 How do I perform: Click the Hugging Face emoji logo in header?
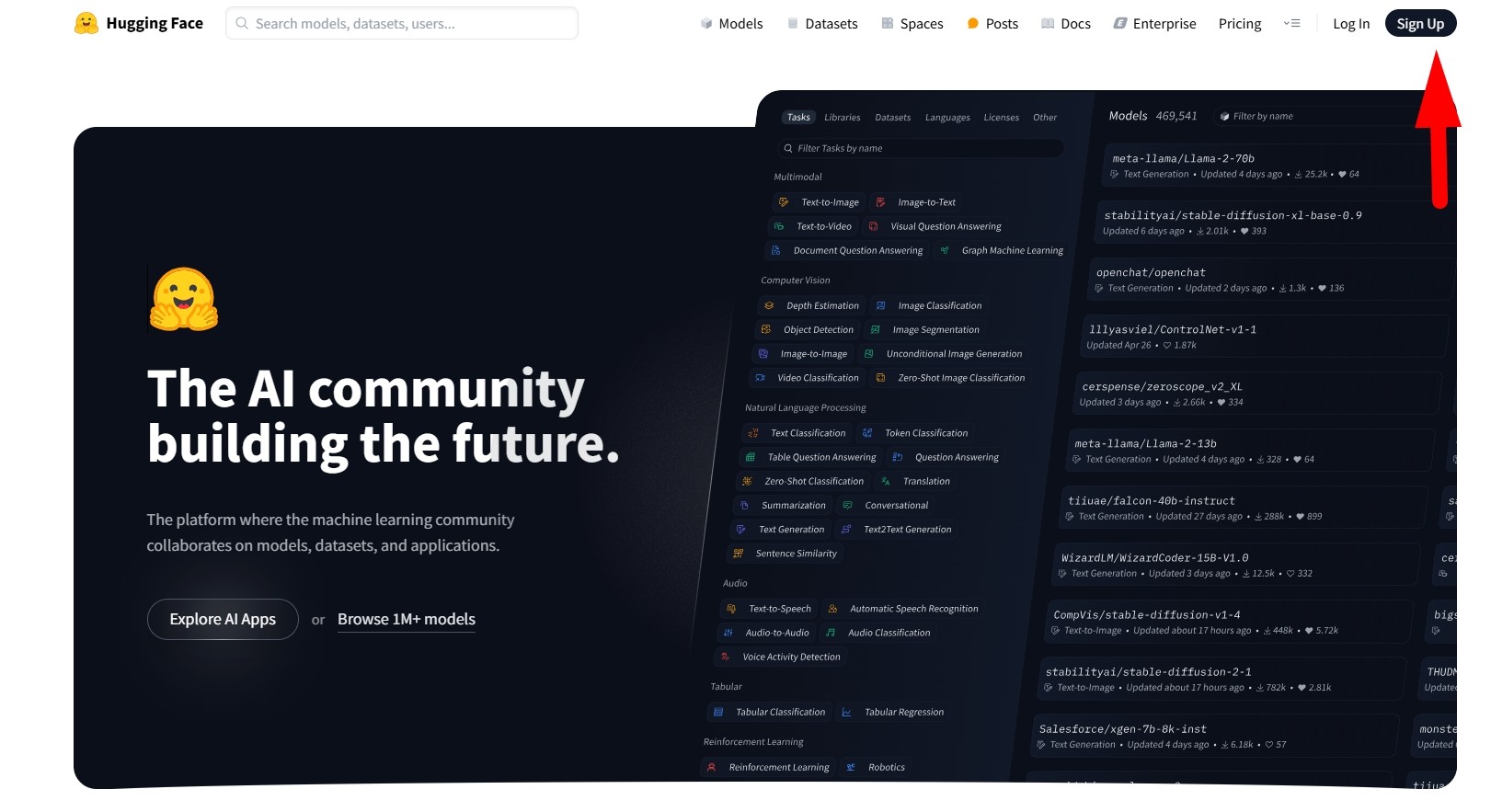click(x=86, y=23)
